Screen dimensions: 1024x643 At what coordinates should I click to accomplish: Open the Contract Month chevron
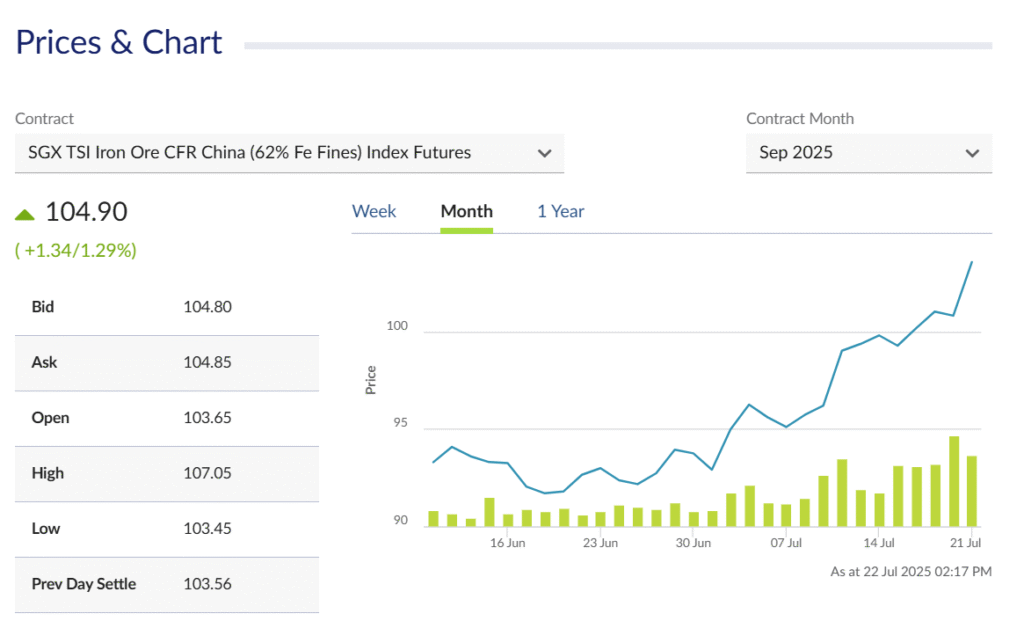pyautogui.click(x=972, y=153)
